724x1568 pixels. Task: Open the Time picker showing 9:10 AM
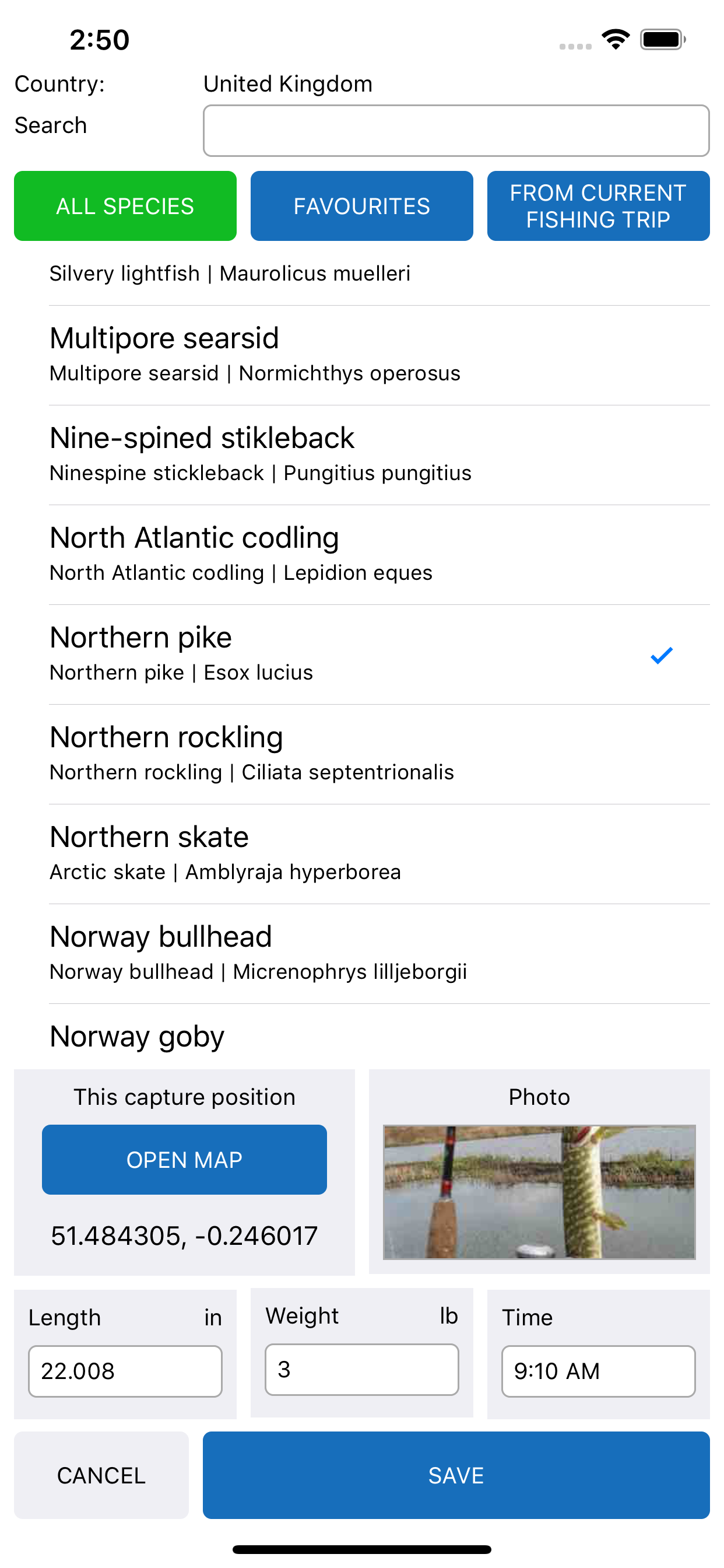point(599,1371)
